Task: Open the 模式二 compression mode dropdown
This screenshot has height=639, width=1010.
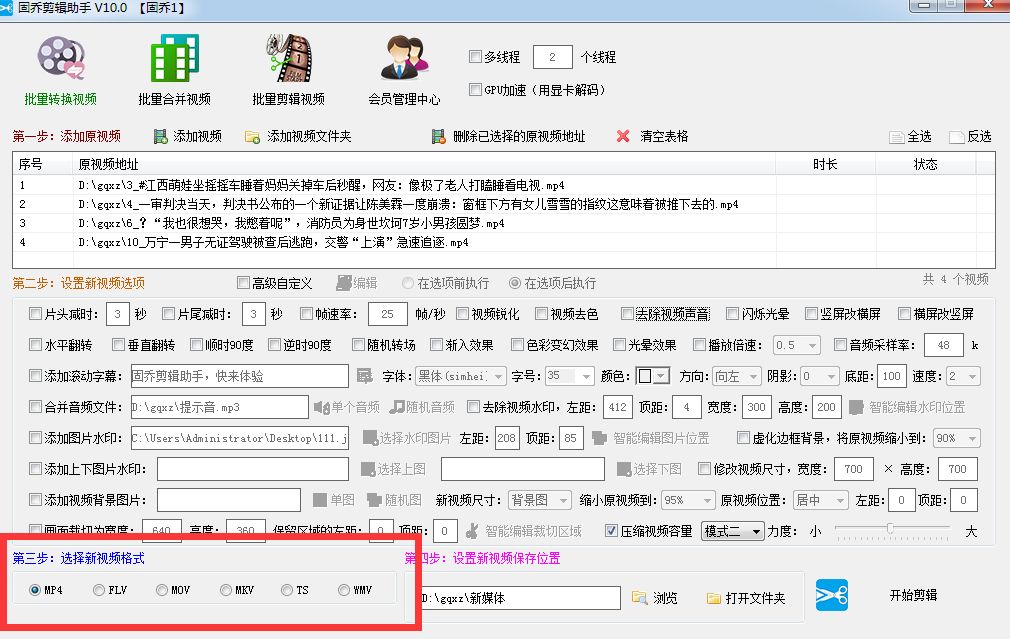Action: pyautogui.click(x=735, y=531)
